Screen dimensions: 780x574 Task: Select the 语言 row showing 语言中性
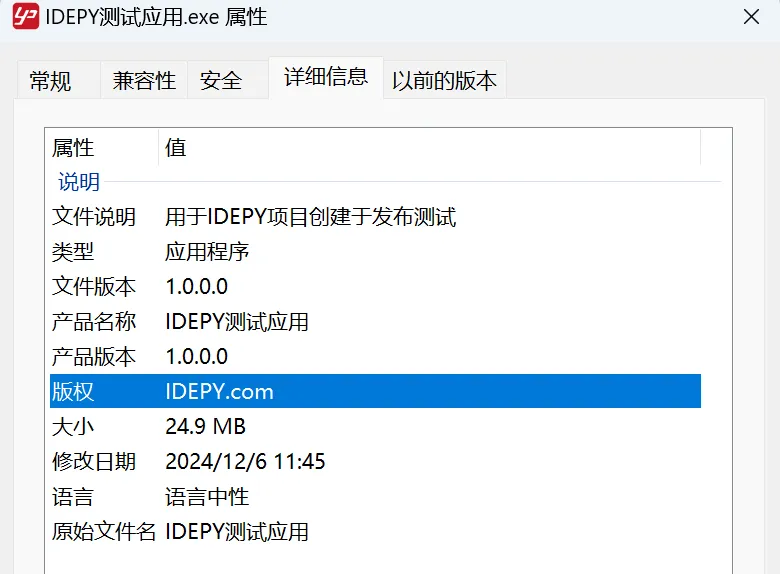tap(375, 496)
